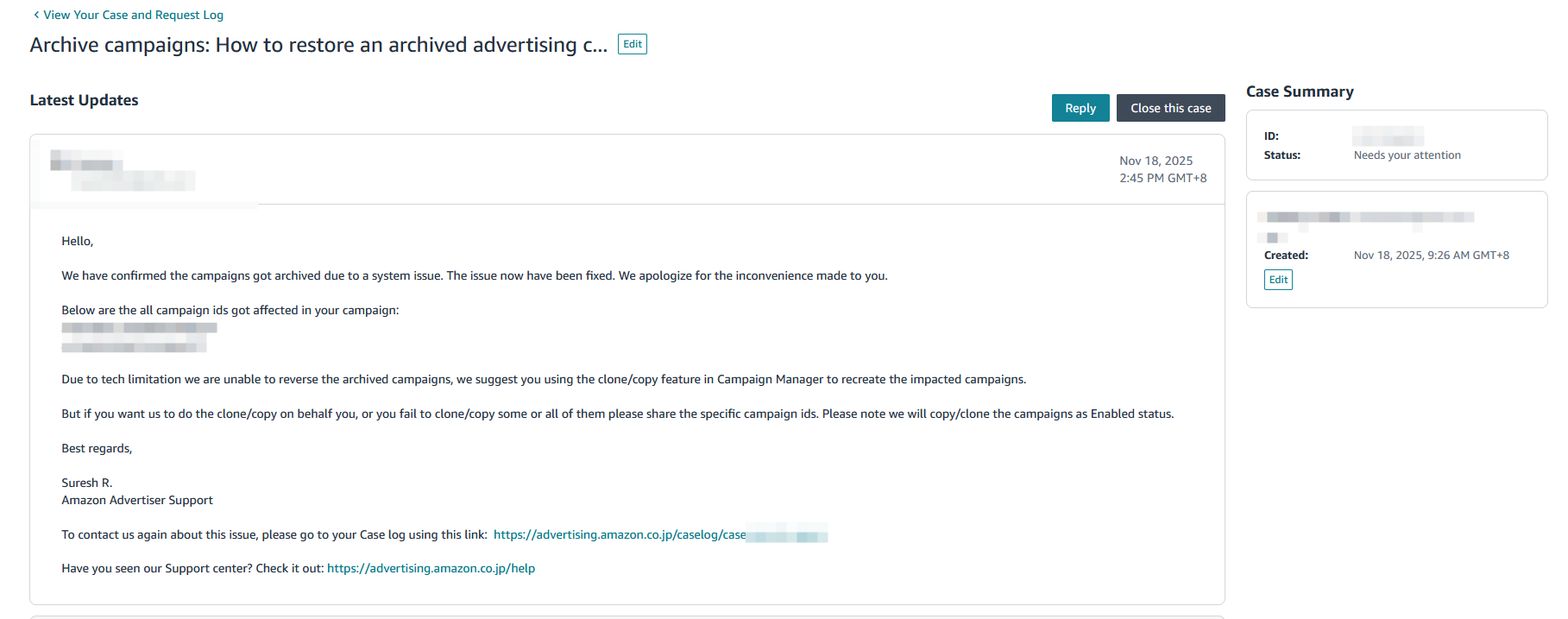Open the advertising.amazon.co.jp caselog link

[x=620, y=534]
